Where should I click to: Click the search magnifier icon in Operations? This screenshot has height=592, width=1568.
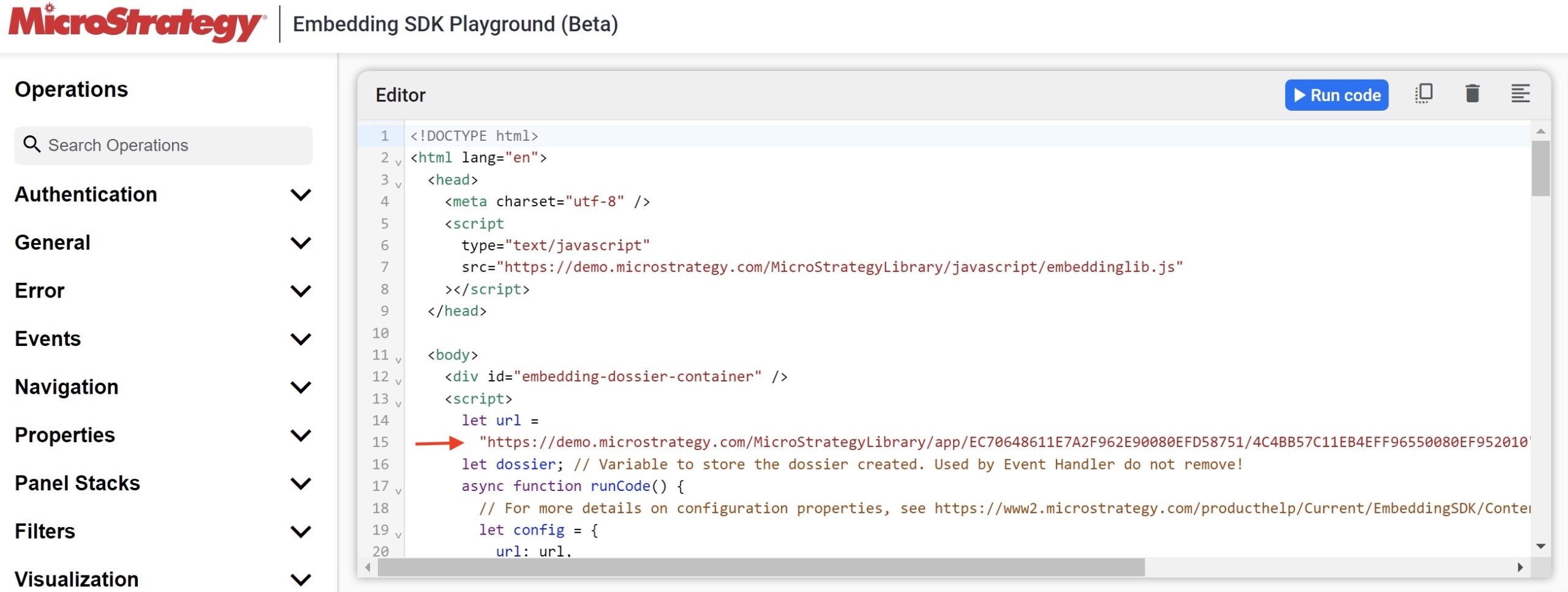click(31, 144)
